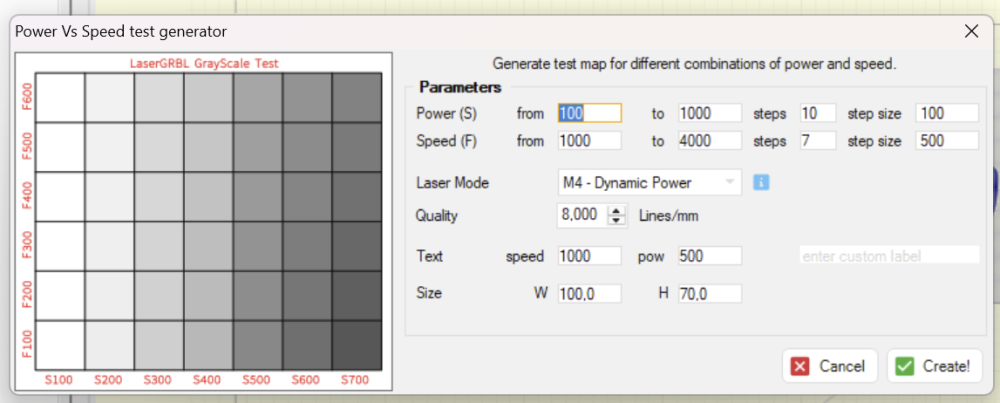Viewport: 1000px width, 403px height.
Task: Select the Speed steps field showing 7
Action: [818, 141]
